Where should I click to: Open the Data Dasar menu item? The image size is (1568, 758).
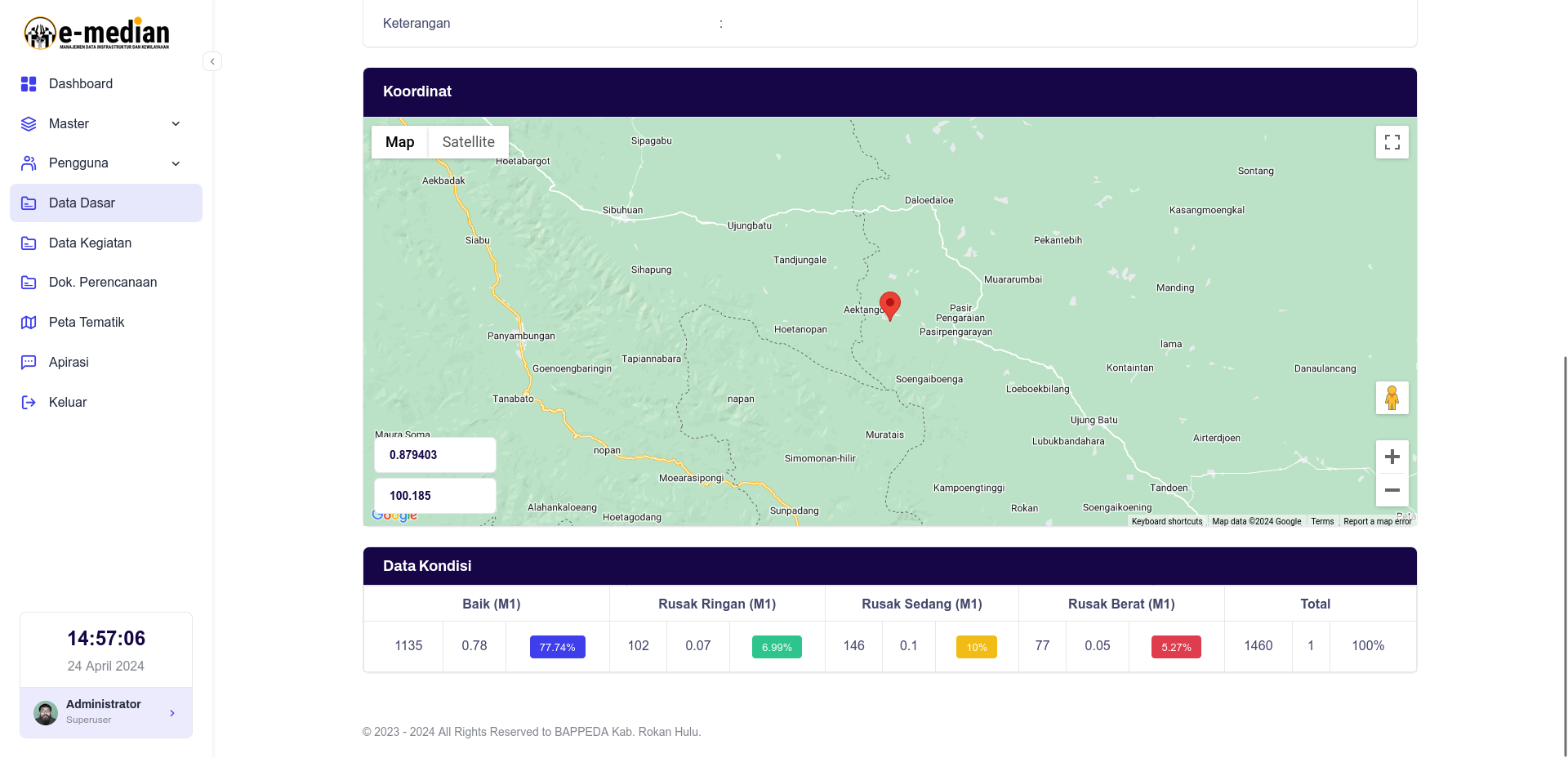106,203
